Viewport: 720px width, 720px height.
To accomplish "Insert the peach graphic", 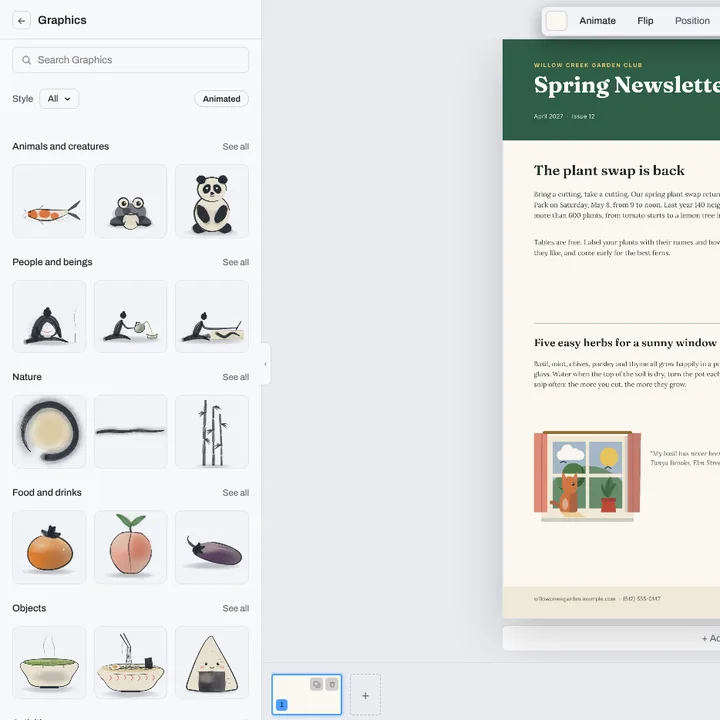I will 130,547.
